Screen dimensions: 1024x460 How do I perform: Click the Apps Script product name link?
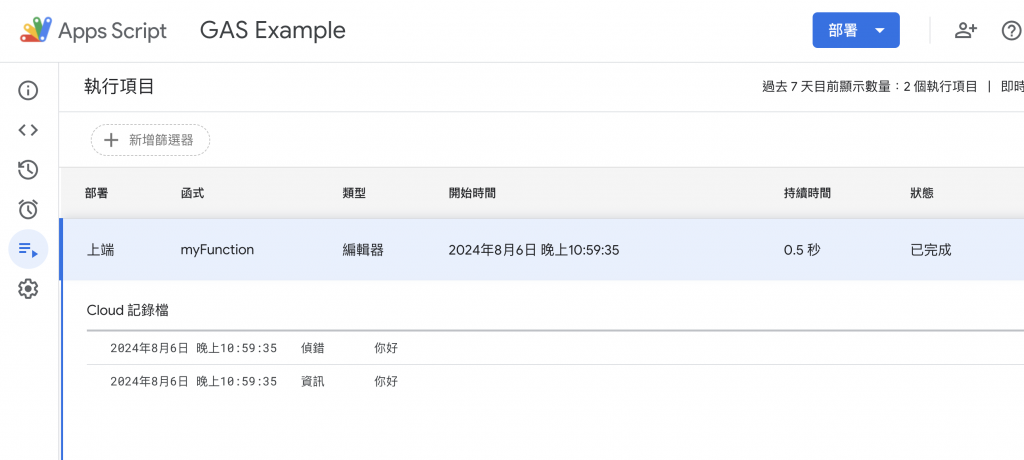[112, 30]
